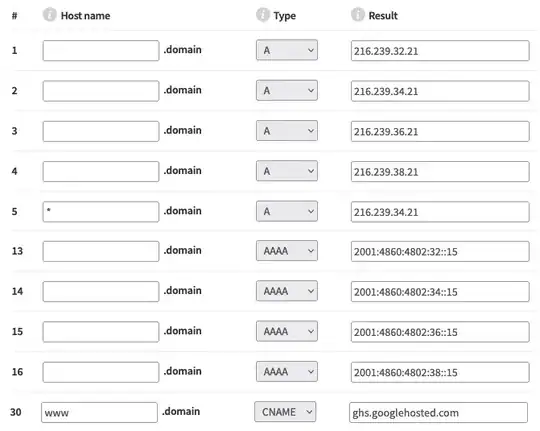Open the CNAME type dropdown in row 30
Screen dimensions: 540x431
coord(285,412)
